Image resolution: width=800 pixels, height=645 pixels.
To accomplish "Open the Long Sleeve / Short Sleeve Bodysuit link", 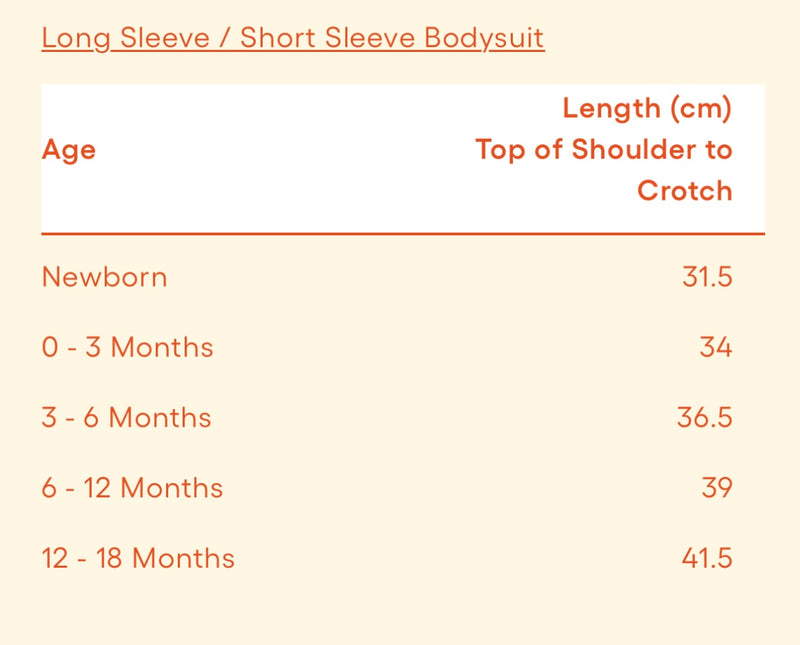I will 292,39.
